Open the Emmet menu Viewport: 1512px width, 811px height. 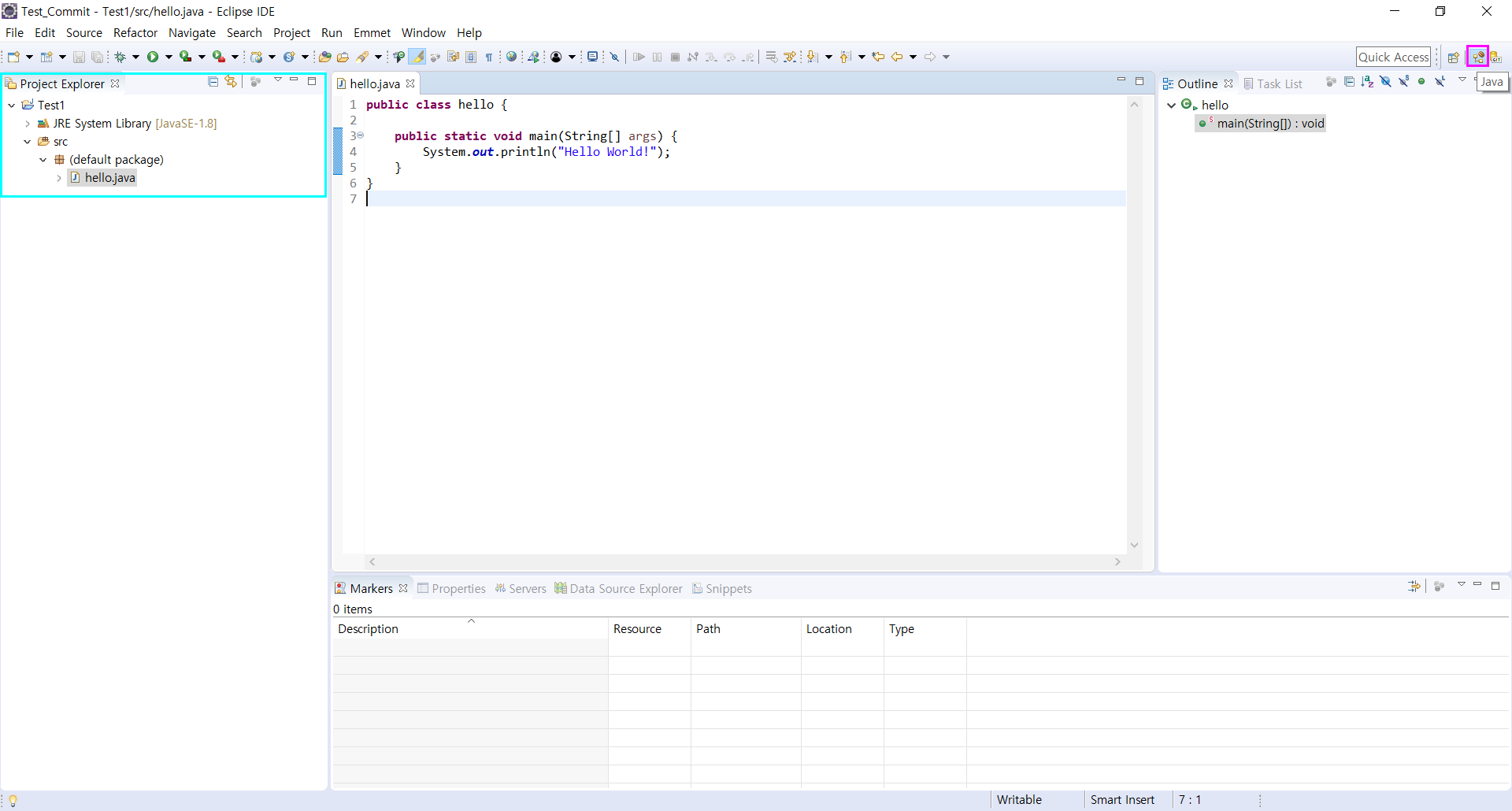372,33
